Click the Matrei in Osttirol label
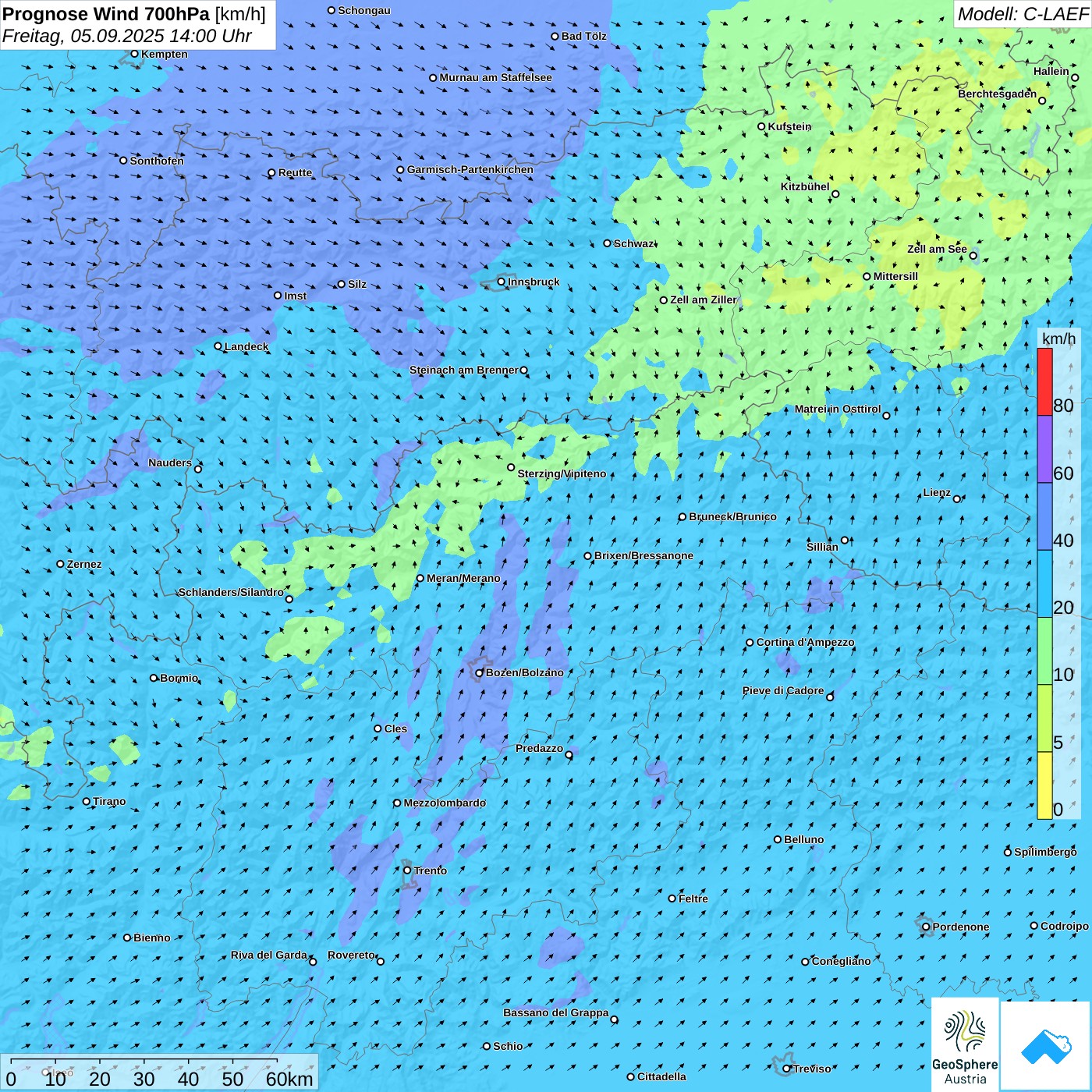 838,409
